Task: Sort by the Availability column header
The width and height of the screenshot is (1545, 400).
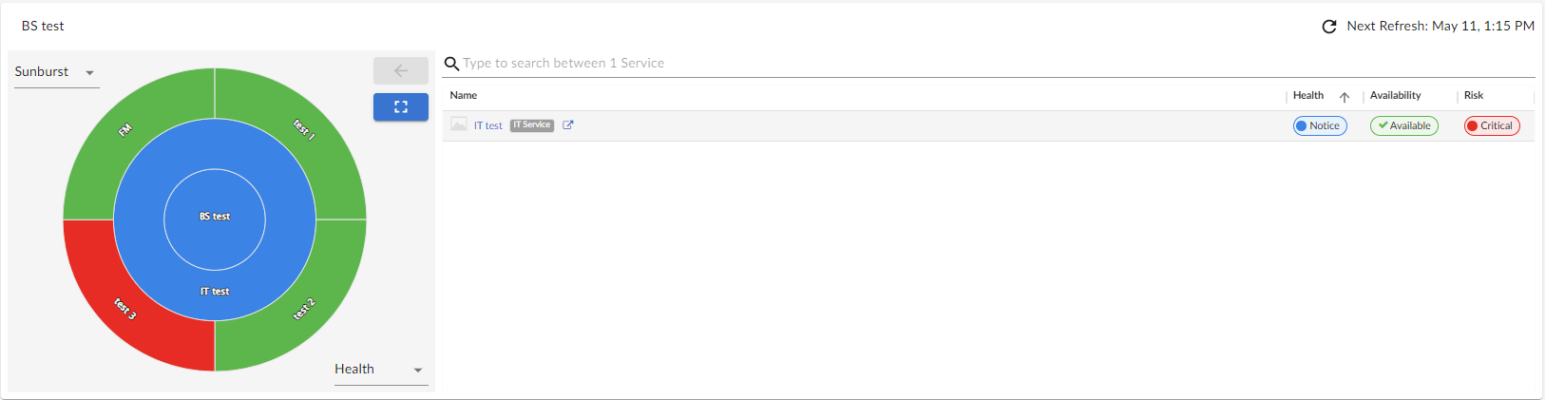Action: [1395, 96]
